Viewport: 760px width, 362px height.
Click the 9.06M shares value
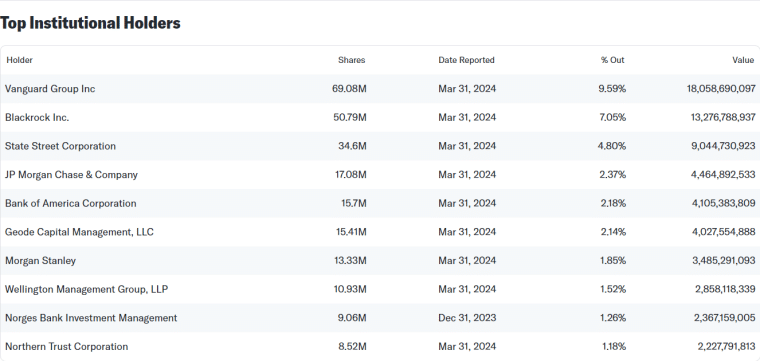(x=353, y=318)
